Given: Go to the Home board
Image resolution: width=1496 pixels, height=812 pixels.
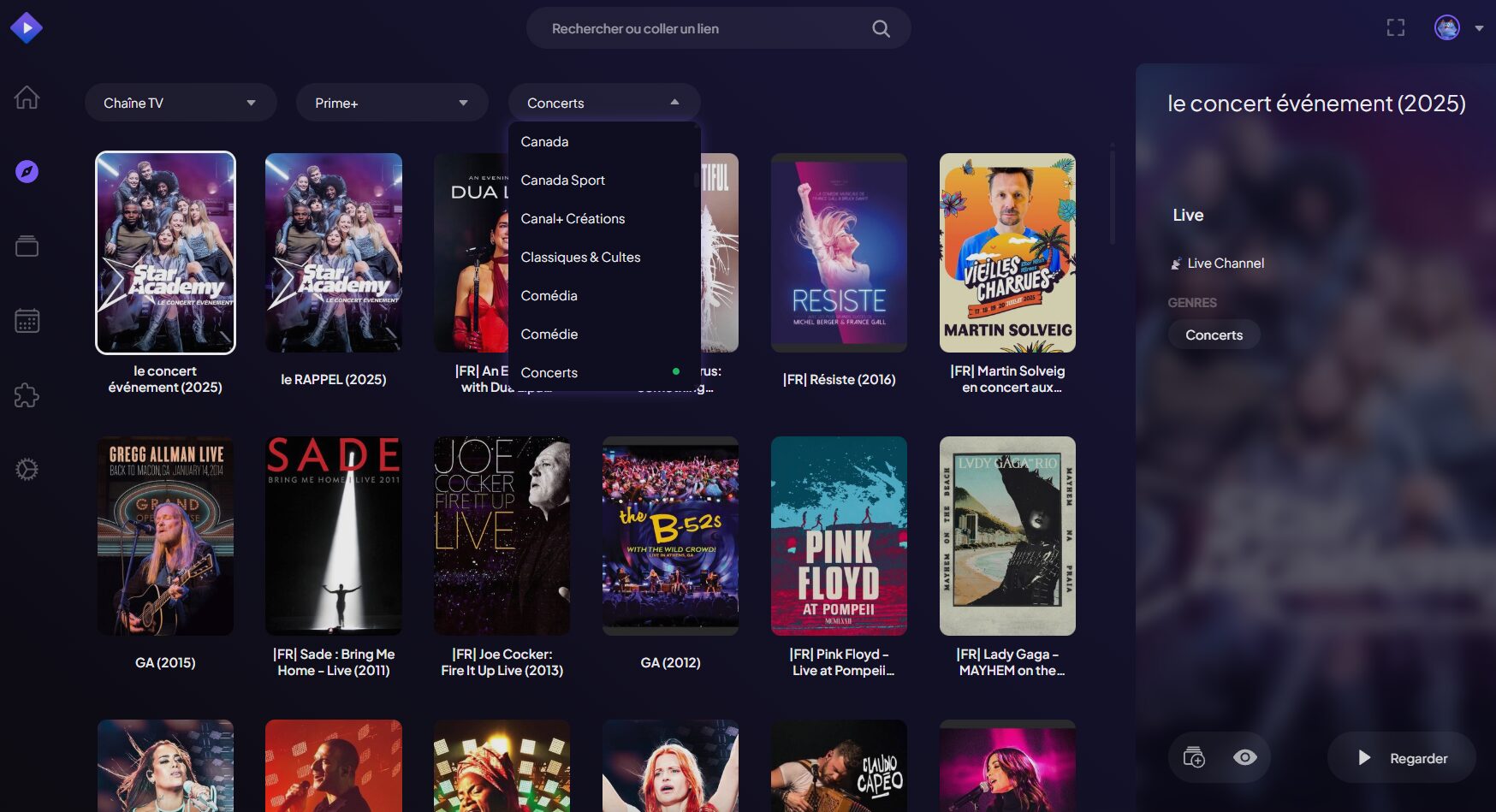Looking at the screenshot, I should pyautogui.click(x=27, y=98).
